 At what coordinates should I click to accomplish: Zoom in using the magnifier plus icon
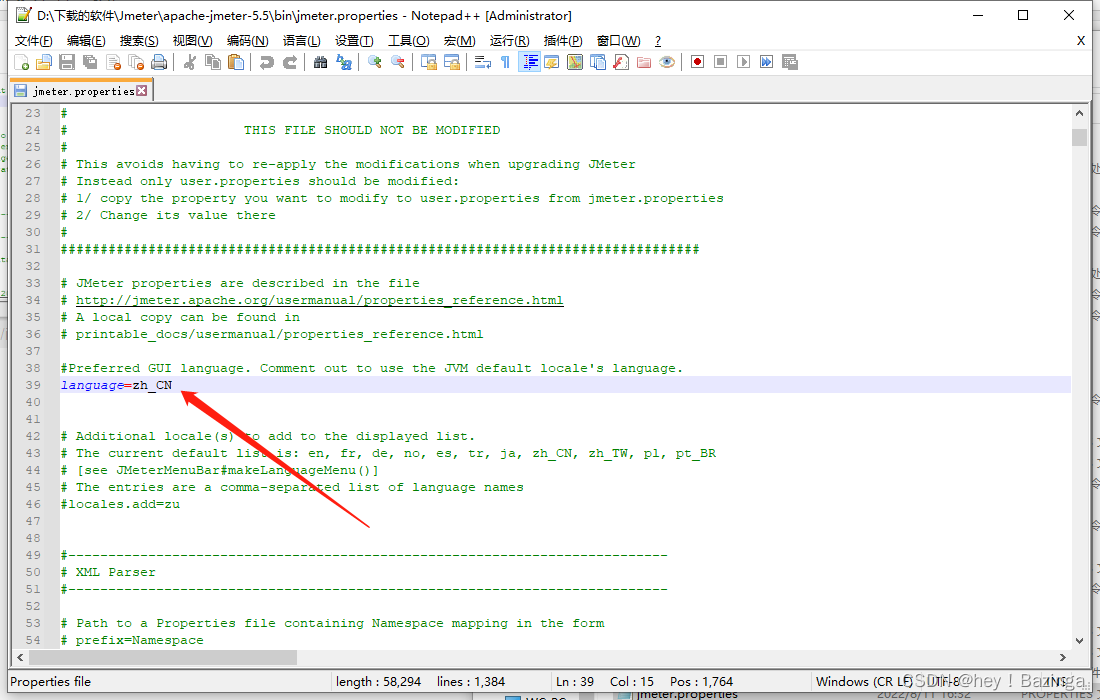click(x=375, y=62)
